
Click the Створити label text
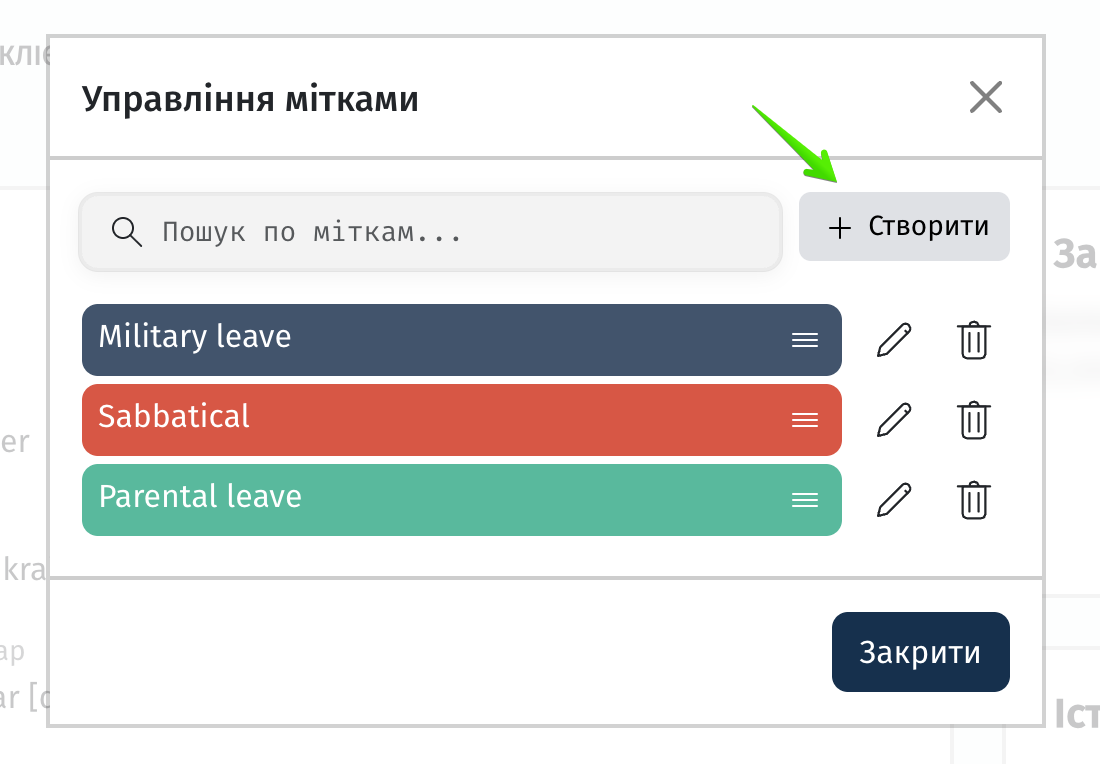(x=929, y=227)
